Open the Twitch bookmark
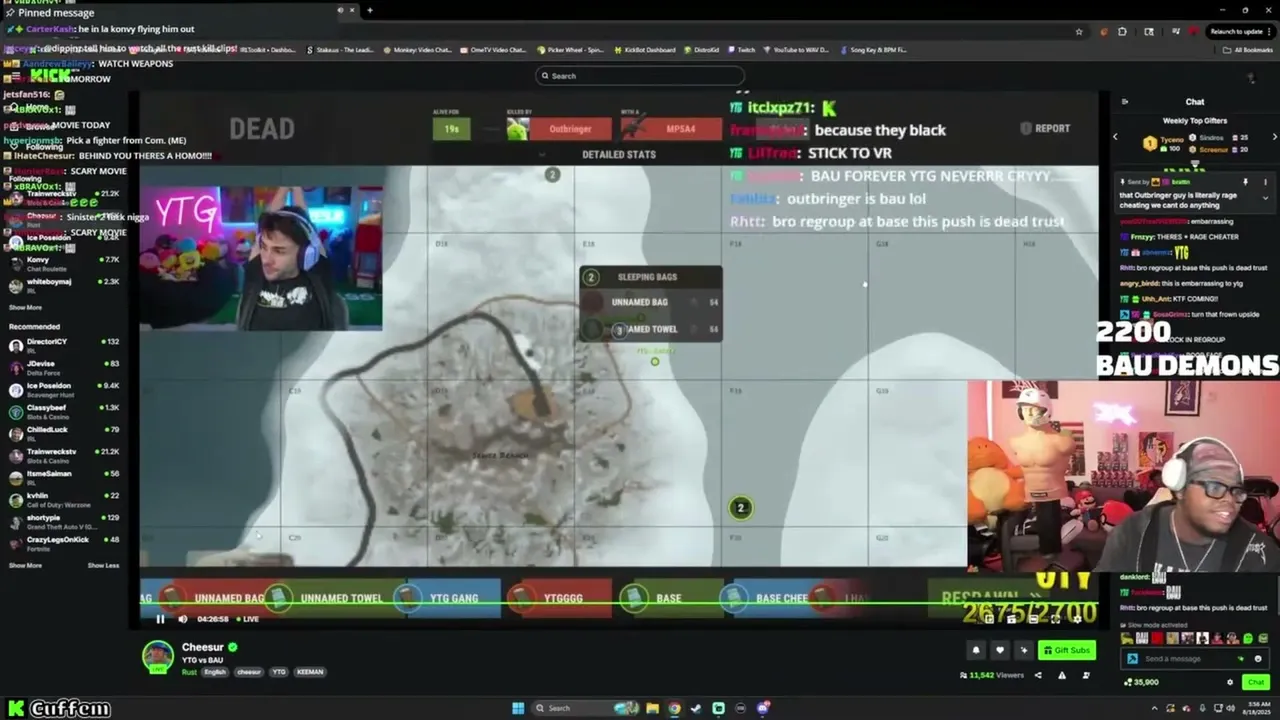 coord(742,50)
